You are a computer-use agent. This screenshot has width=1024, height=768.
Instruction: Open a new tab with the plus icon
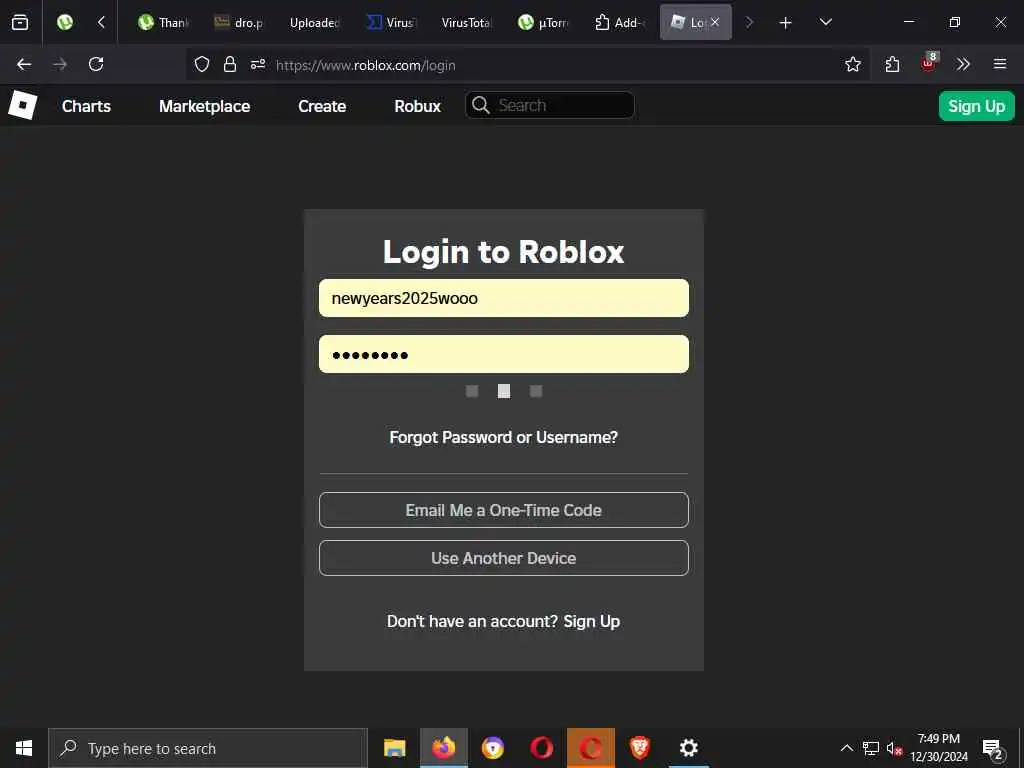[x=786, y=23]
